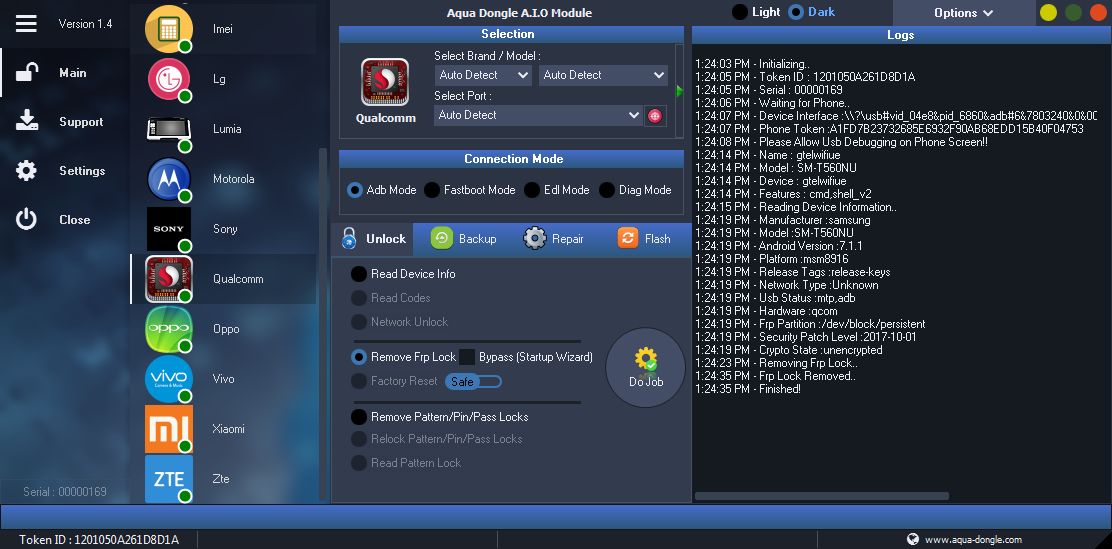This screenshot has width=1112, height=549.
Task: Click the Qualcomm chip icon in Selection panel
Action: [x=385, y=82]
